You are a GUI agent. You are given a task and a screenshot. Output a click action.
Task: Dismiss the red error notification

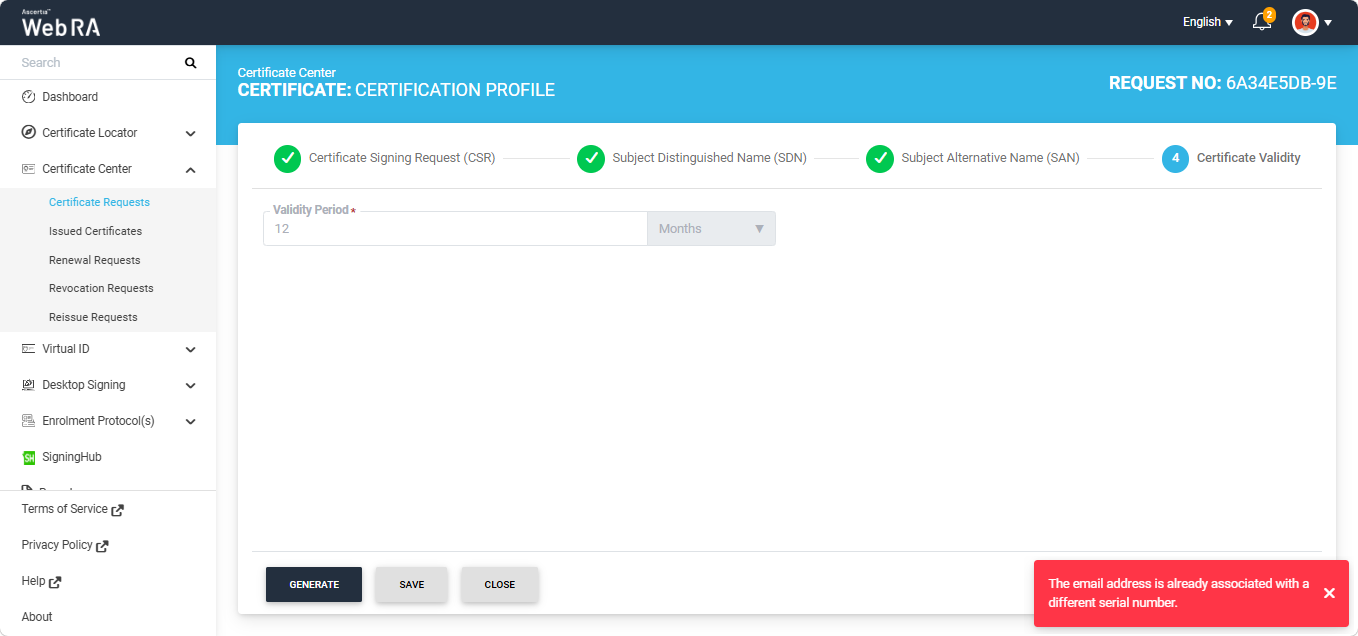[x=1329, y=593]
